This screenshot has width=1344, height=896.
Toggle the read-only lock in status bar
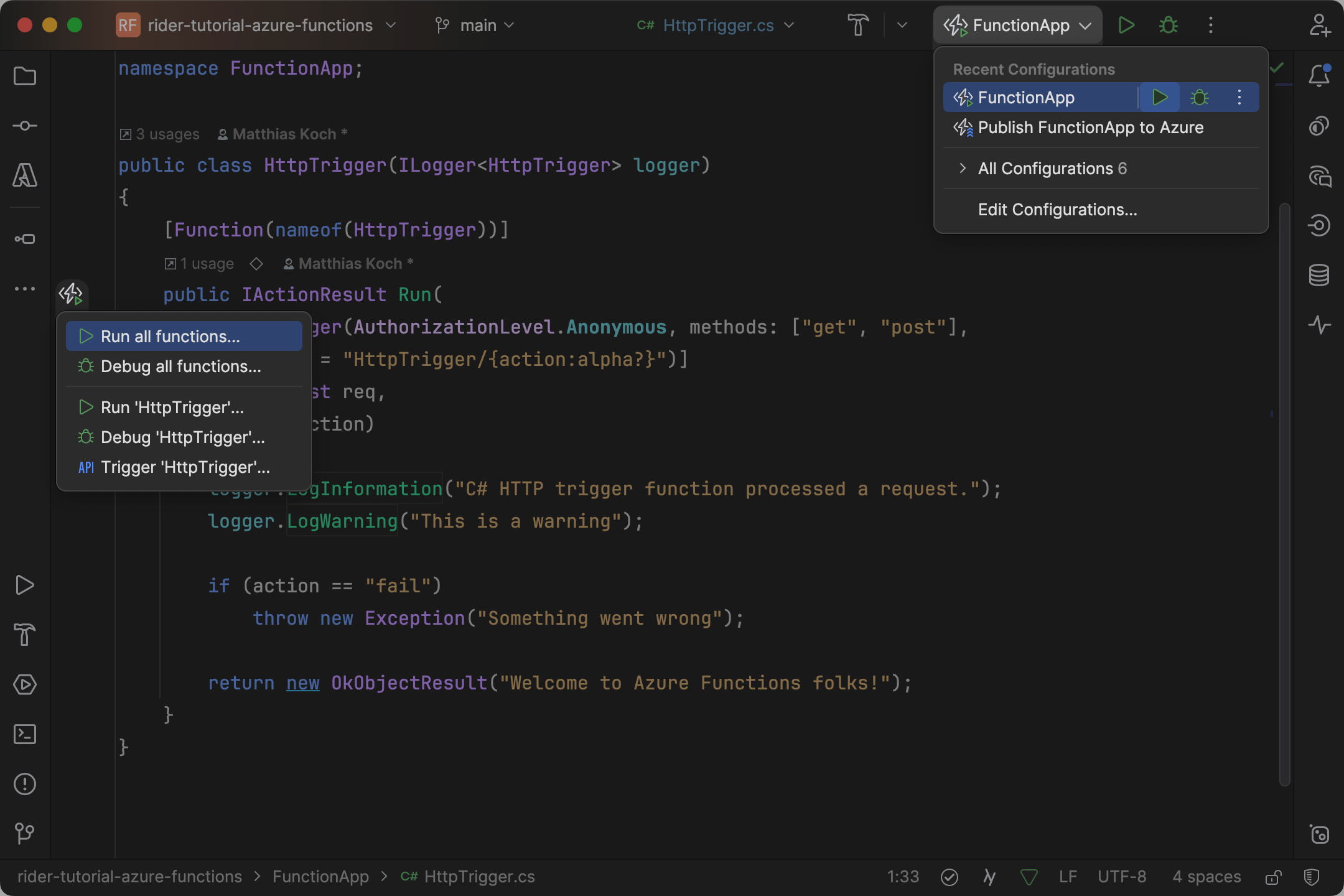click(1272, 877)
